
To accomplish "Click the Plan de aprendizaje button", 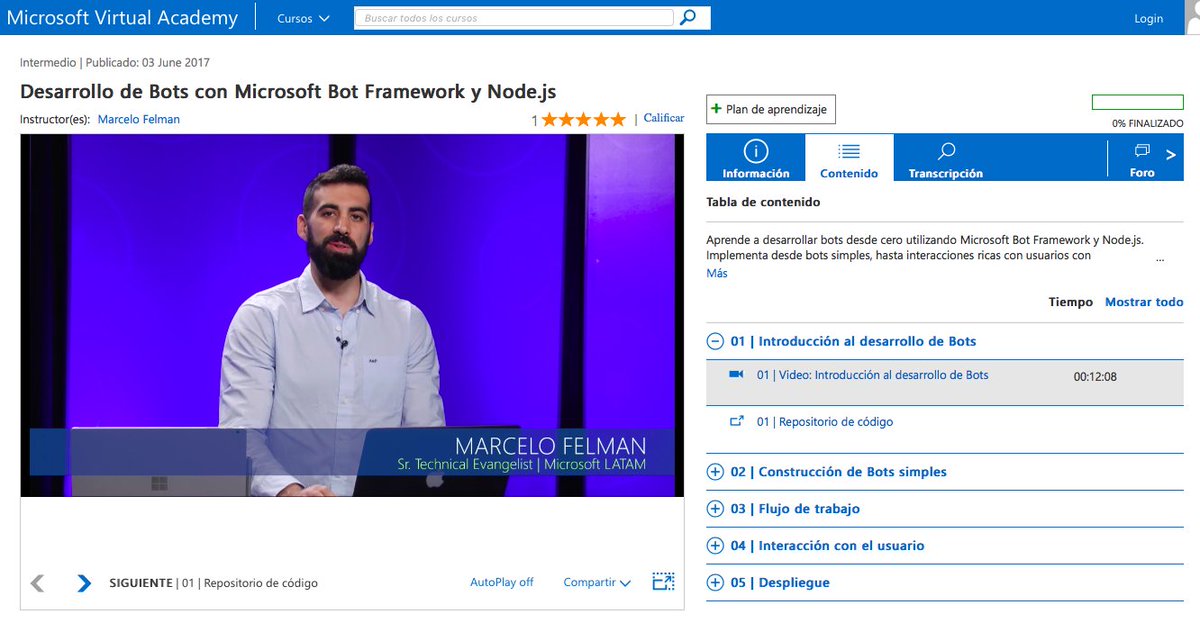I will pos(771,109).
